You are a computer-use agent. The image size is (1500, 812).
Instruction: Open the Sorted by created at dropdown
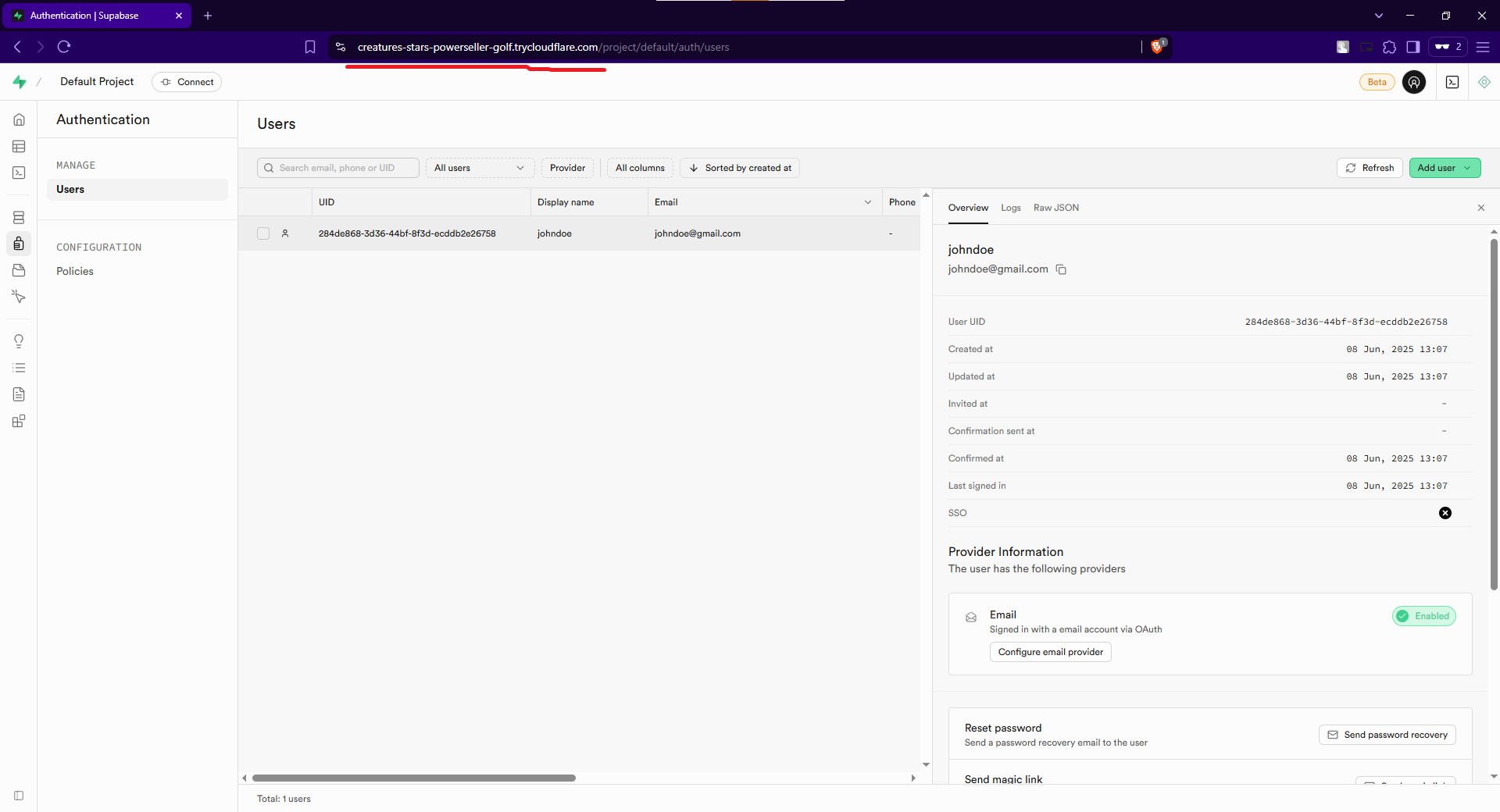740,168
